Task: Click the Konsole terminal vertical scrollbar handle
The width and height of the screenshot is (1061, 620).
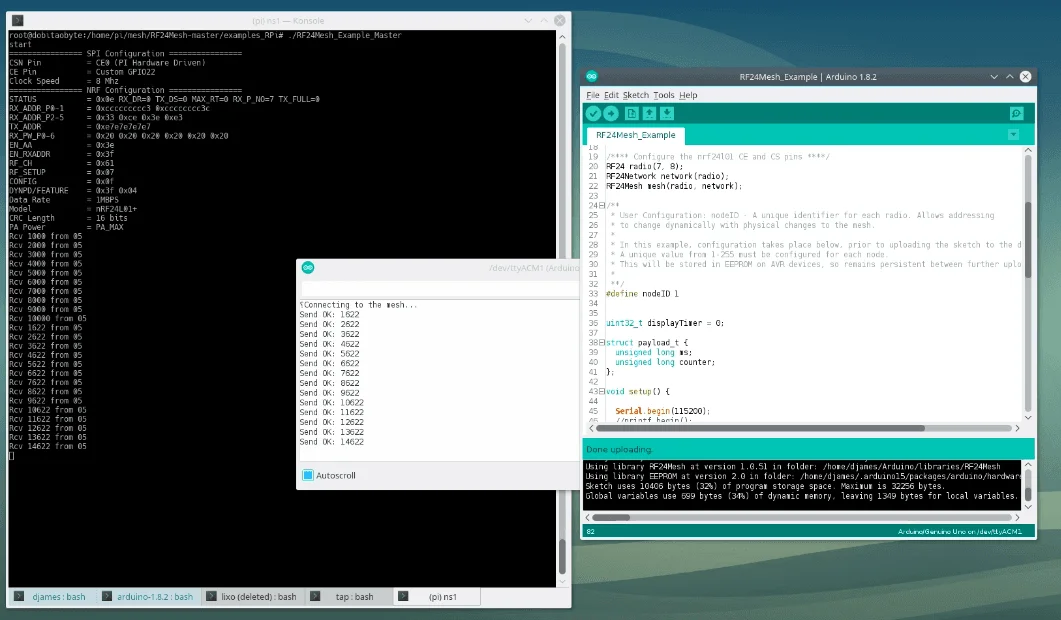Action: click(562, 555)
